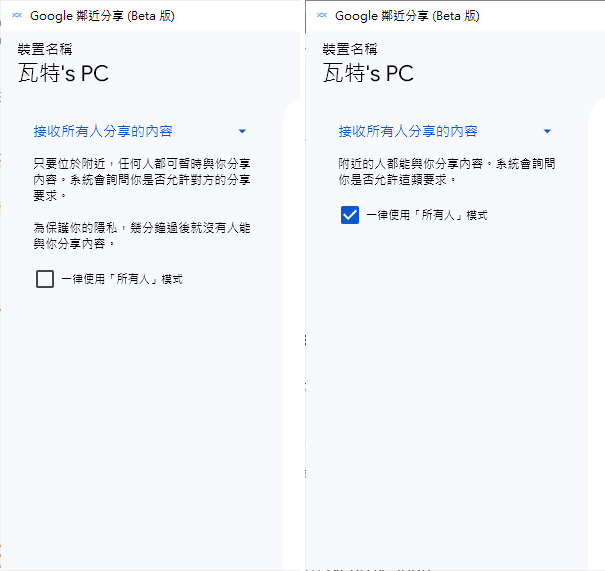Click the 接收所有人分享的內容 label in left window
The width and height of the screenshot is (605, 571).
click(103, 131)
